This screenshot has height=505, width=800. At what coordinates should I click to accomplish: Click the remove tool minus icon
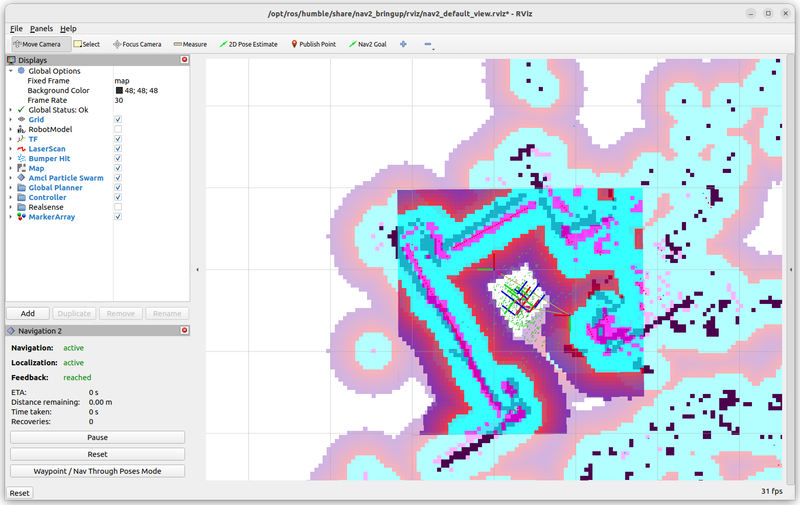(428, 44)
